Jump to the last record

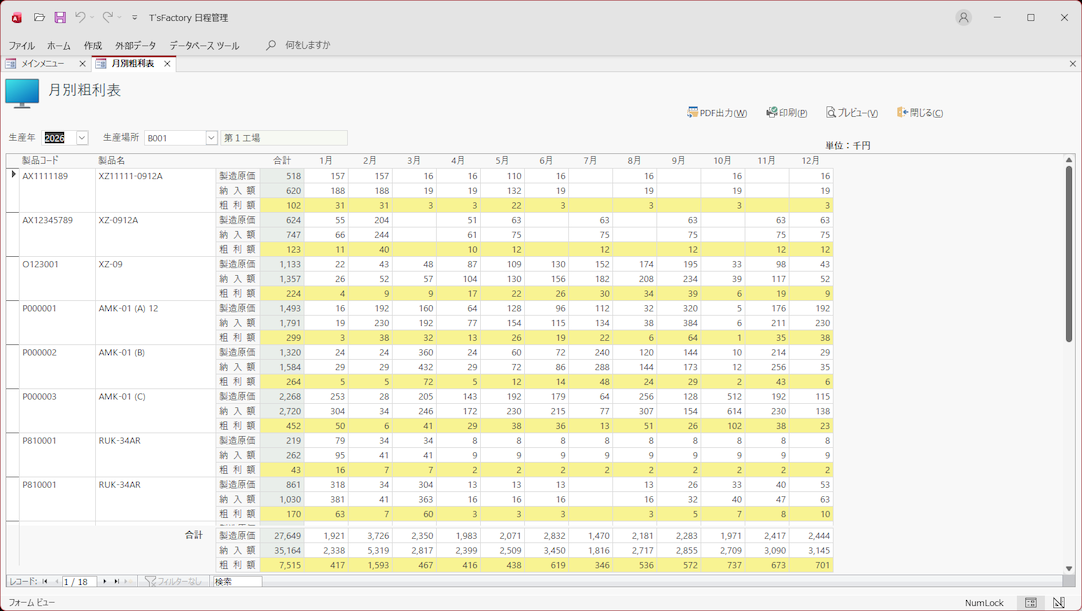tap(117, 581)
